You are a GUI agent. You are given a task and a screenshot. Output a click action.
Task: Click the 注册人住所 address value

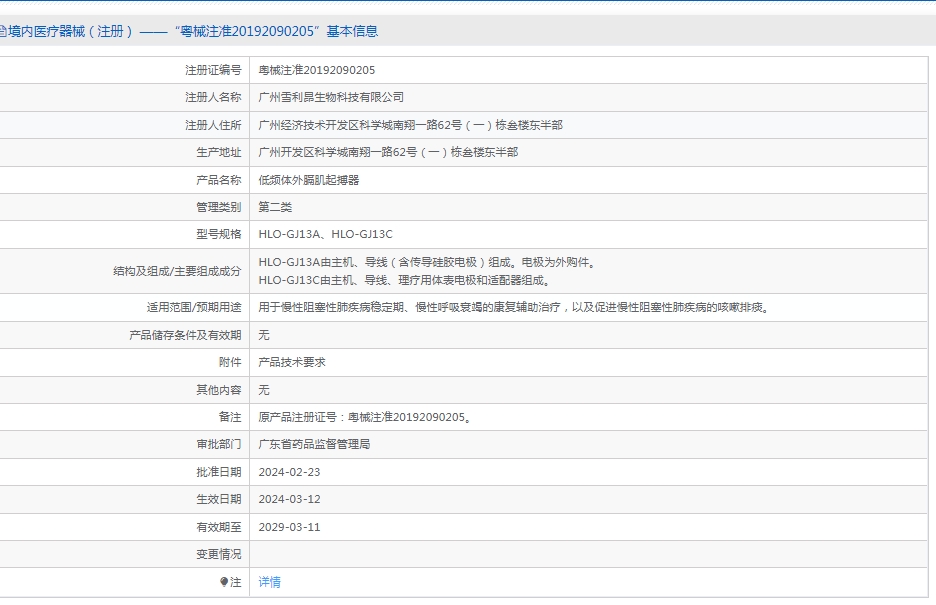pos(410,125)
